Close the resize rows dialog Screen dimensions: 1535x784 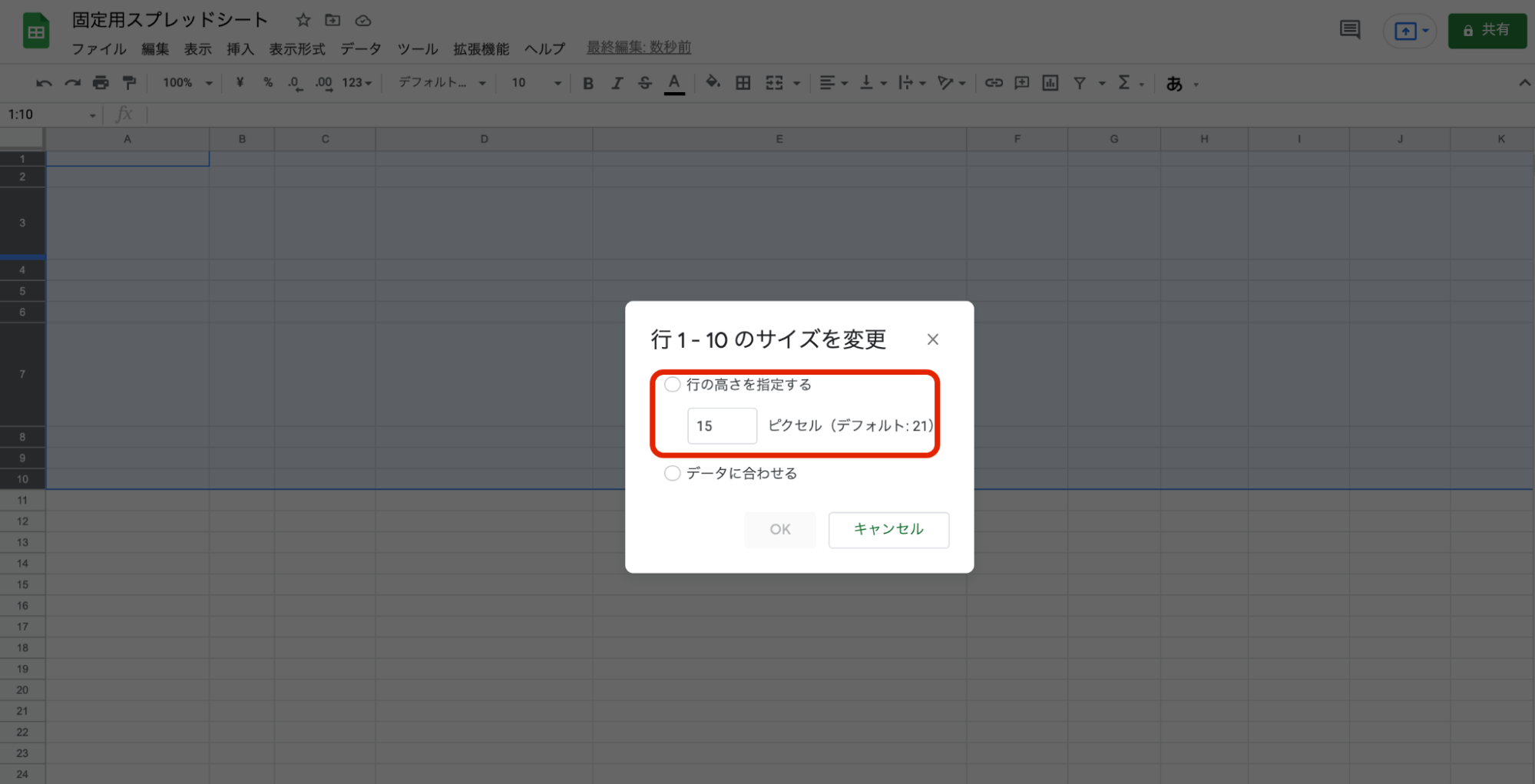click(933, 339)
